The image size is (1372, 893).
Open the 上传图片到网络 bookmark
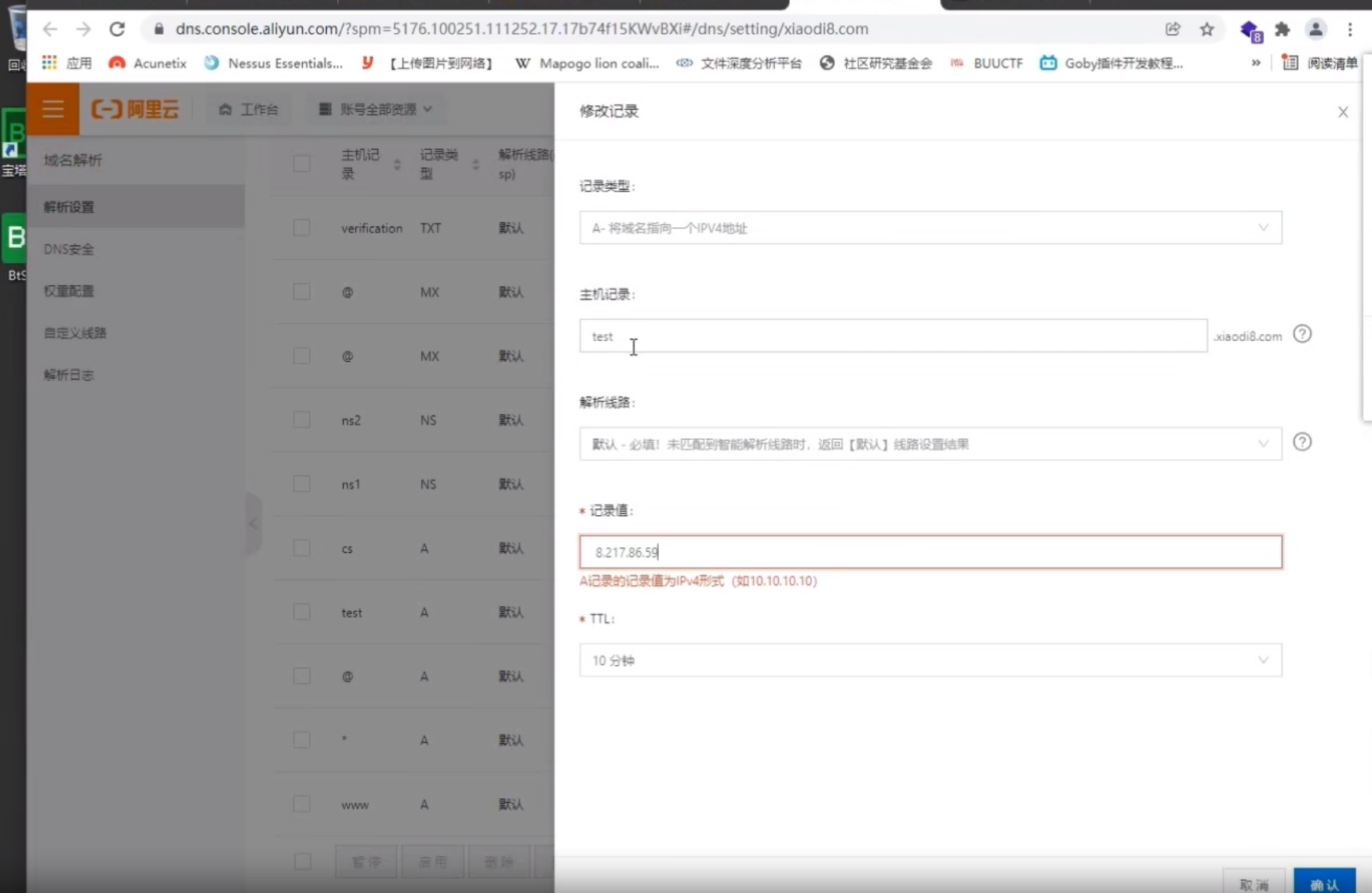point(427,63)
